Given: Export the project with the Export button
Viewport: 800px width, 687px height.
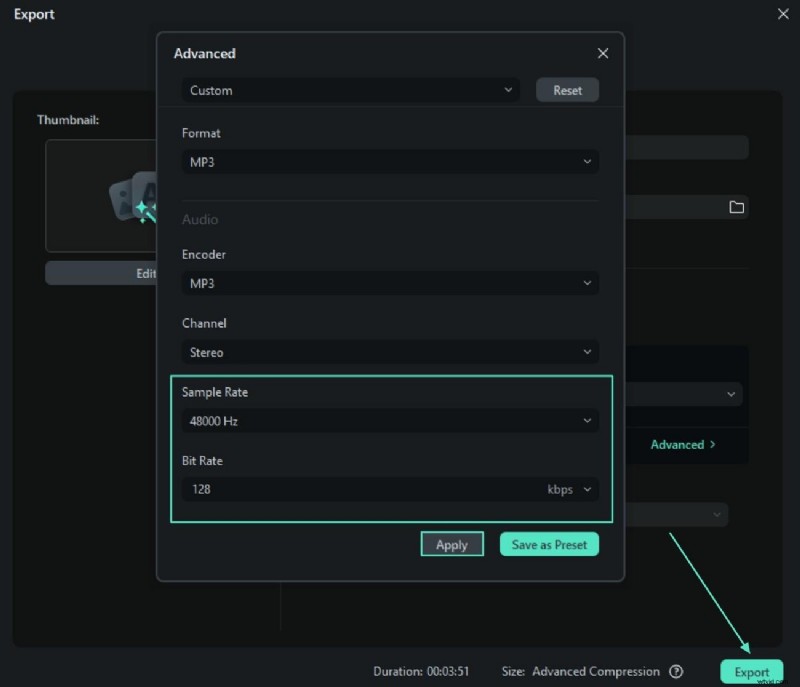Looking at the screenshot, I should [x=752, y=671].
